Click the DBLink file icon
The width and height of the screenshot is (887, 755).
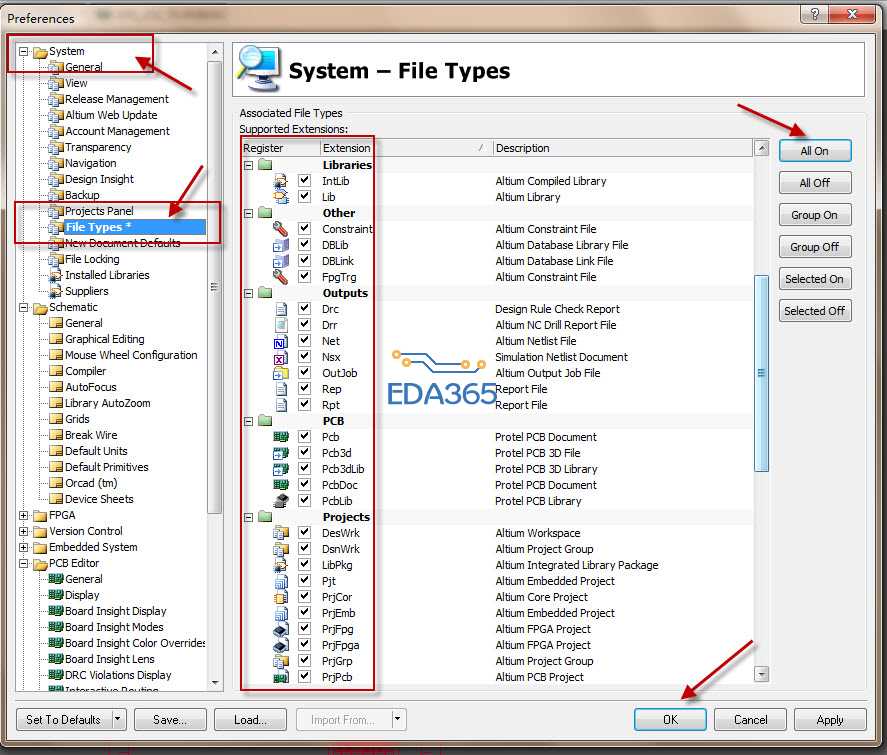click(x=281, y=261)
